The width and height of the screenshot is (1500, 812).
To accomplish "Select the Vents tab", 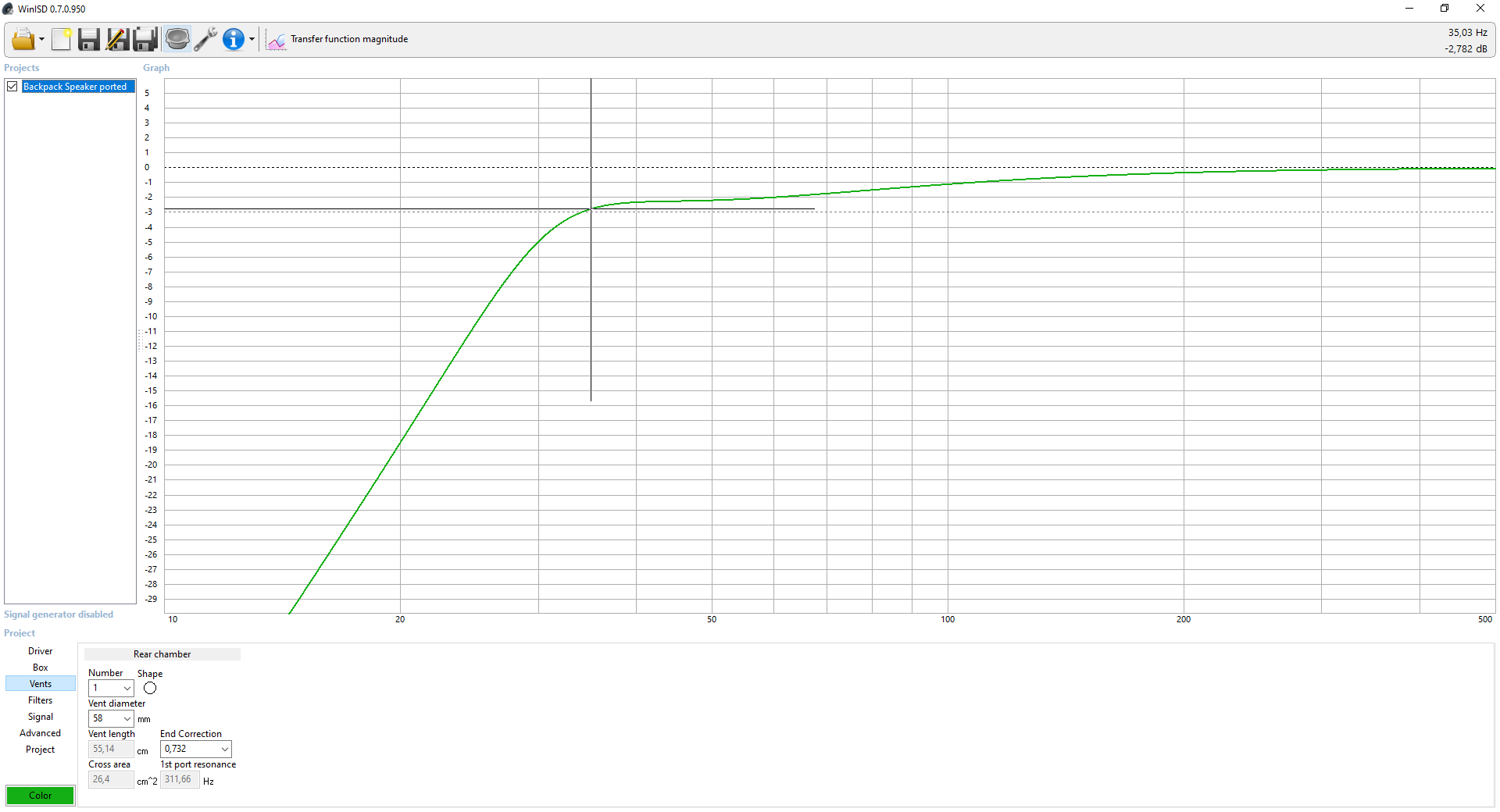I will click(41, 684).
